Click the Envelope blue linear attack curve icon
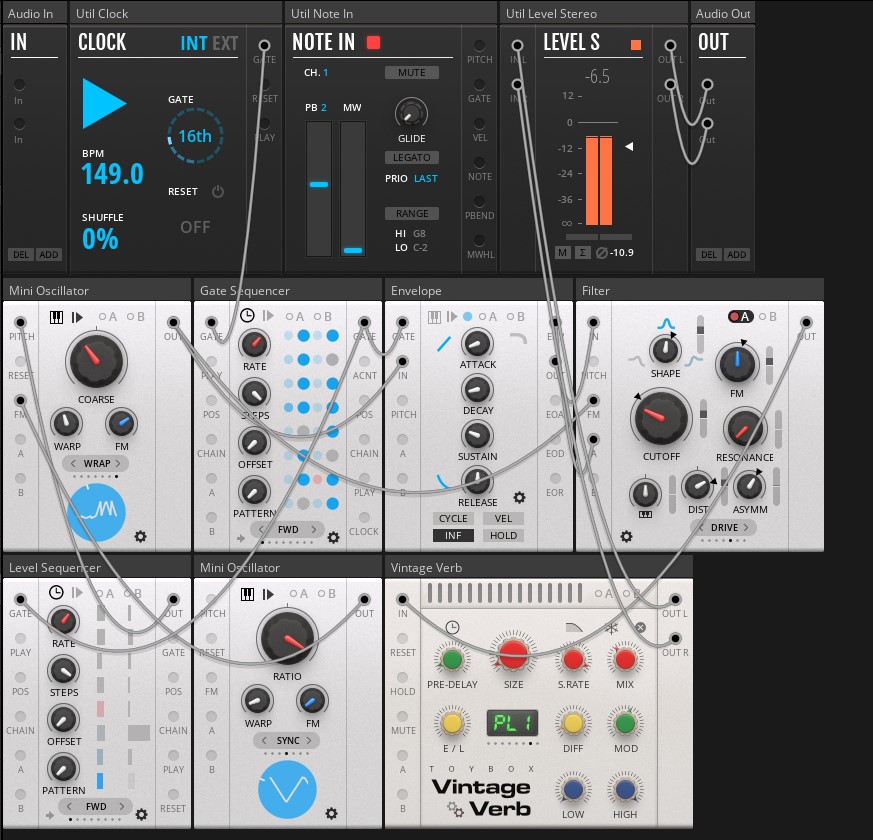The image size is (873, 840). pyautogui.click(x=444, y=343)
